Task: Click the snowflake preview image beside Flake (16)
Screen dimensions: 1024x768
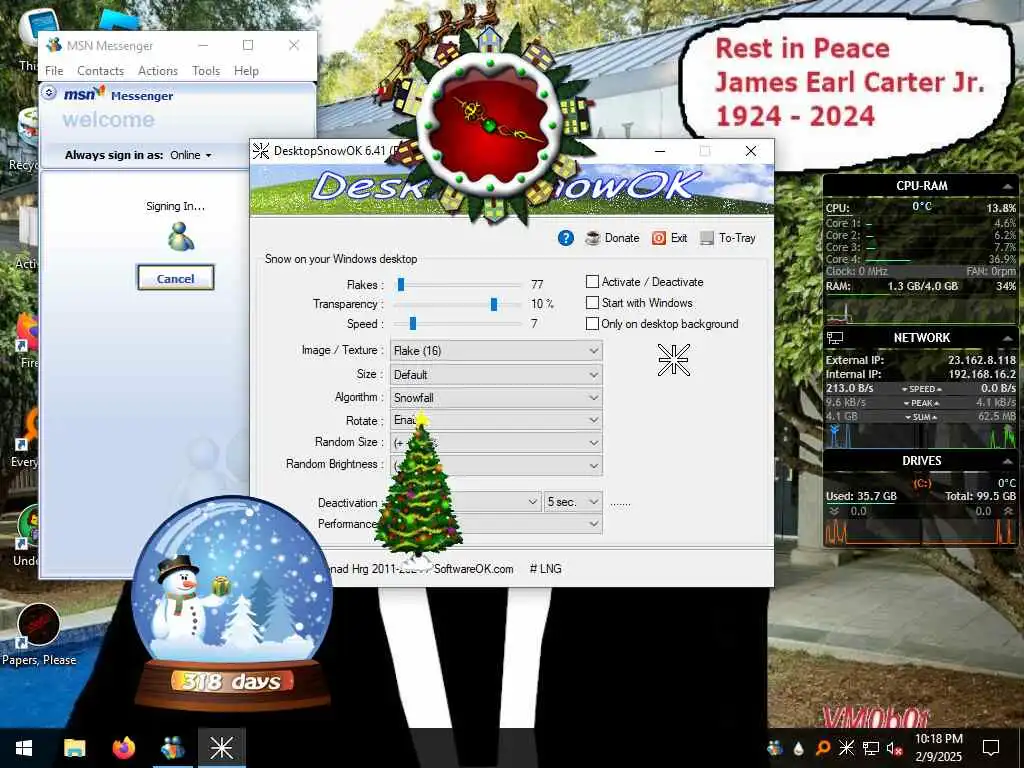Action: click(x=673, y=360)
